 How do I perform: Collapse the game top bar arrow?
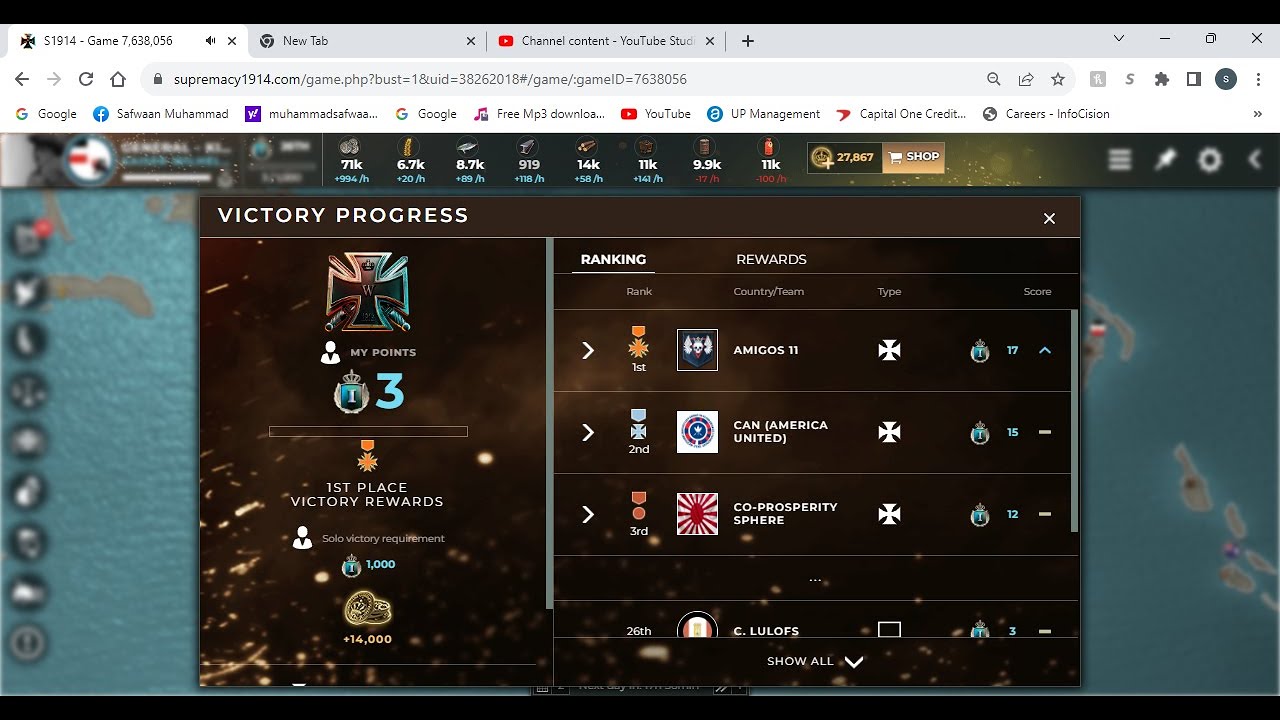point(1255,160)
